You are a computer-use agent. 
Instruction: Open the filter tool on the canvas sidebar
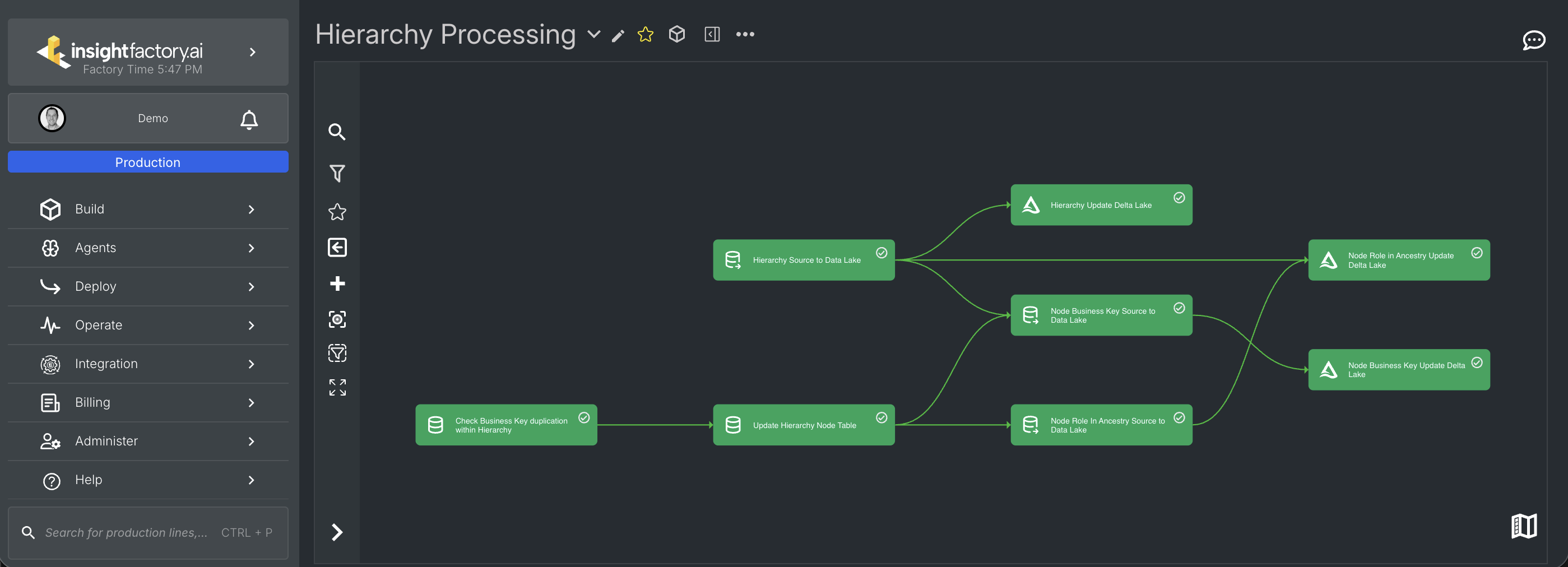(x=337, y=173)
